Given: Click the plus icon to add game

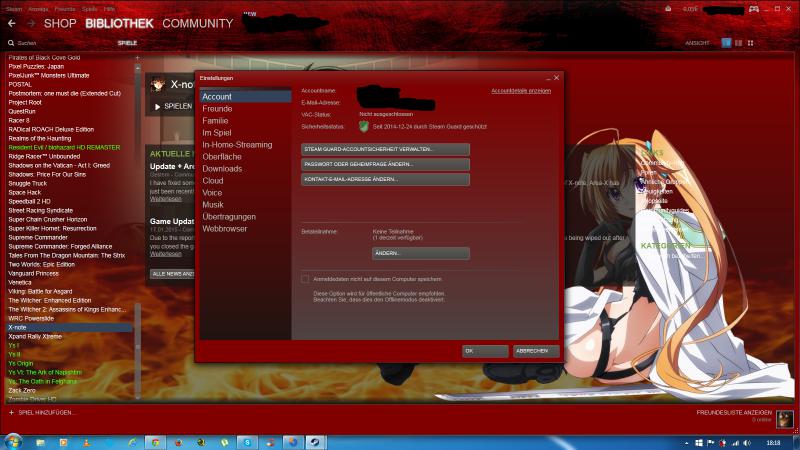Looking at the screenshot, I should [11, 412].
